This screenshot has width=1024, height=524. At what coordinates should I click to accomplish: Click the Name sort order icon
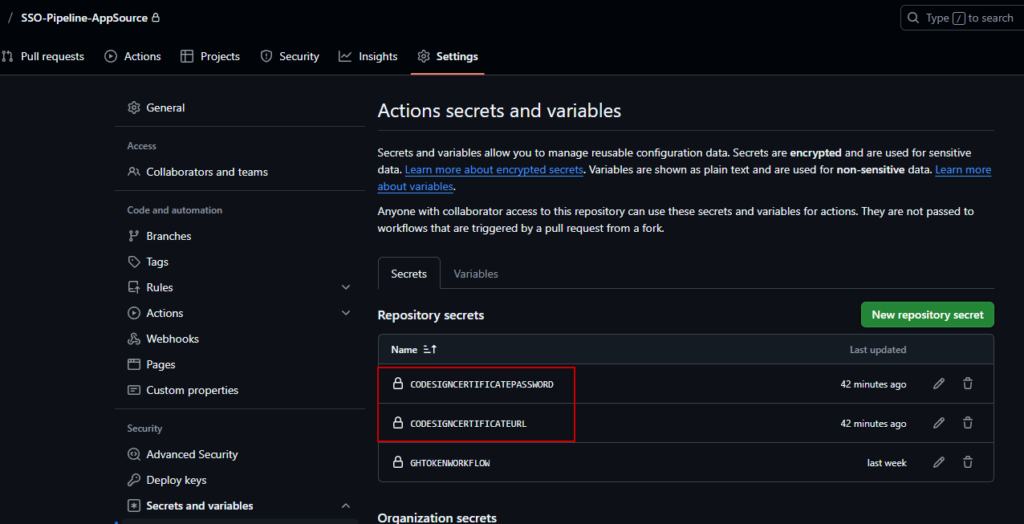click(430, 350)
